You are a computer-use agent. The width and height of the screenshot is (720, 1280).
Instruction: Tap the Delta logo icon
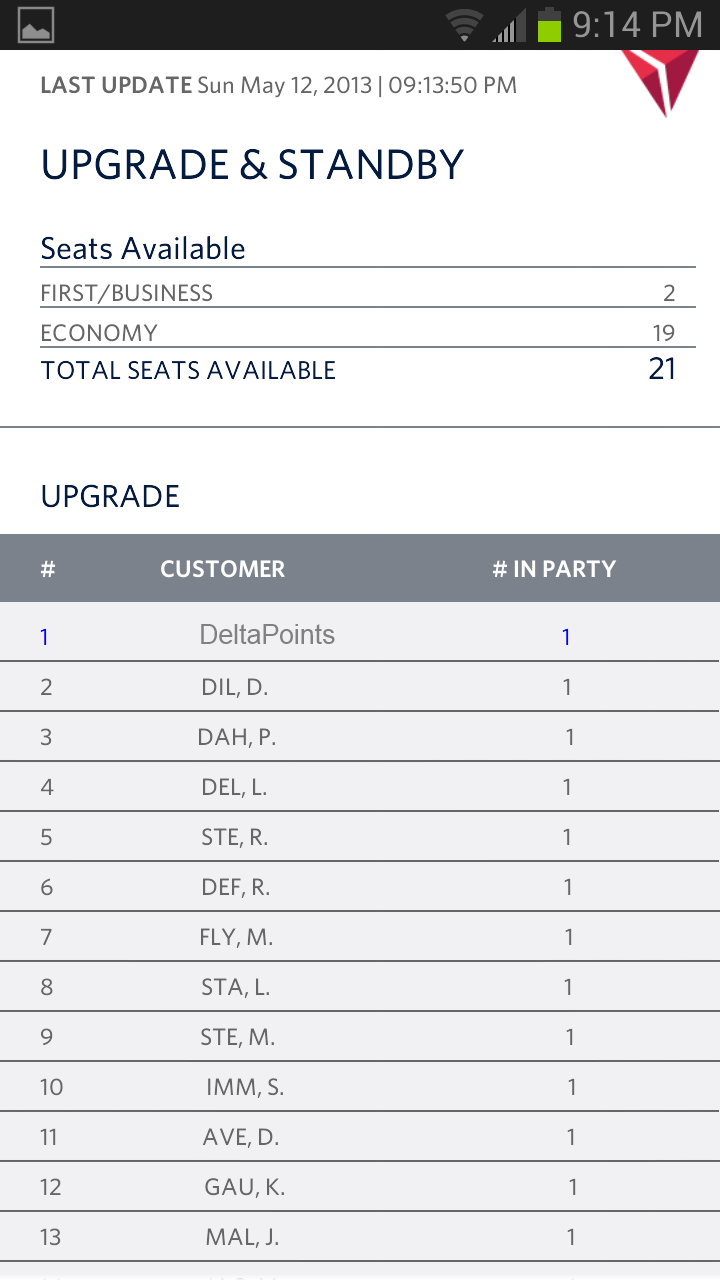(x=660, y=80)
